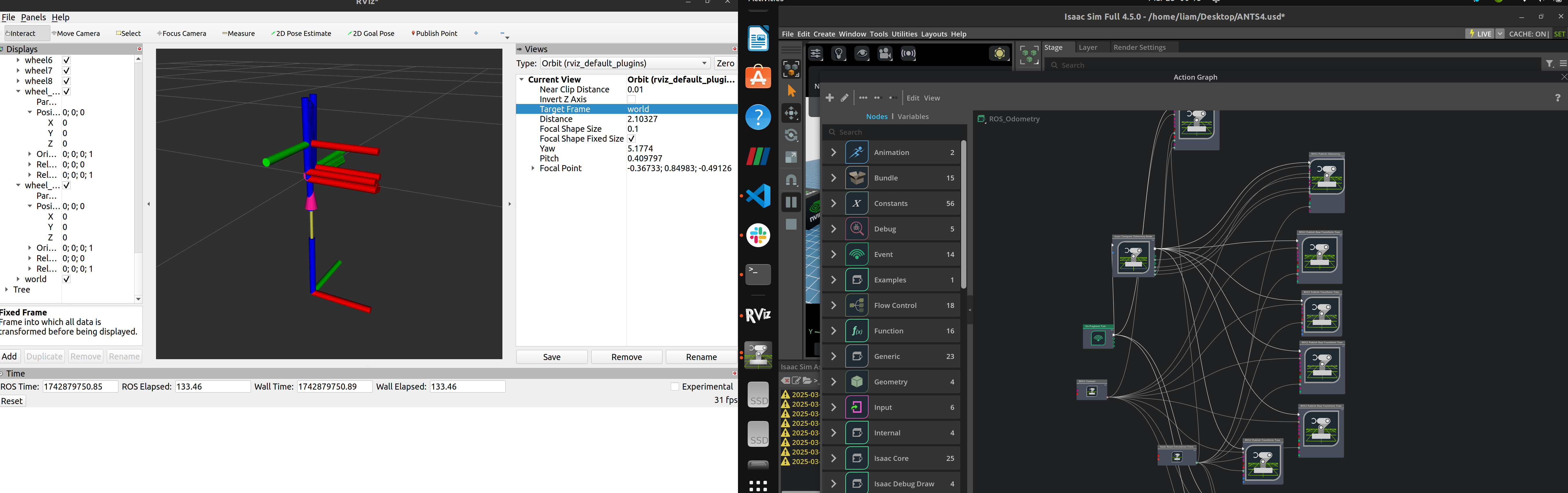This screenshot has width=1568, height=493.
Task: Click the stop button in Isaac Sim toolbar
Action: [791, 224]
